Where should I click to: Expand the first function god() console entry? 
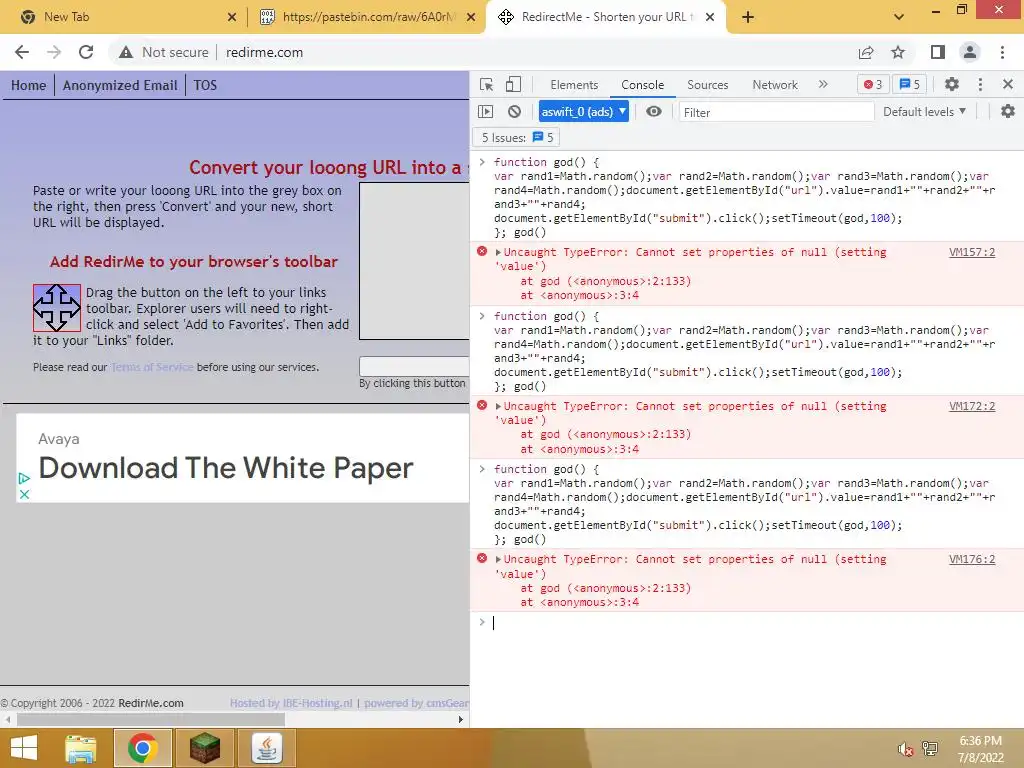(x=482, y=162)
